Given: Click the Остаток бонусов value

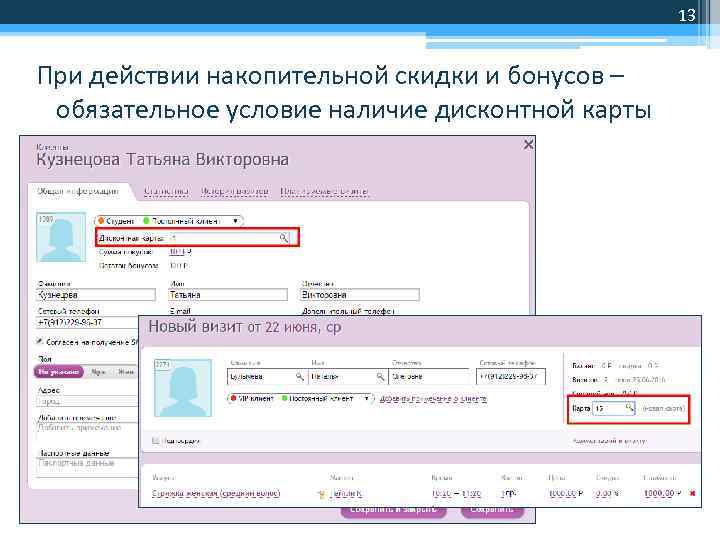Looking at the screenshot, I should point(179,265).
